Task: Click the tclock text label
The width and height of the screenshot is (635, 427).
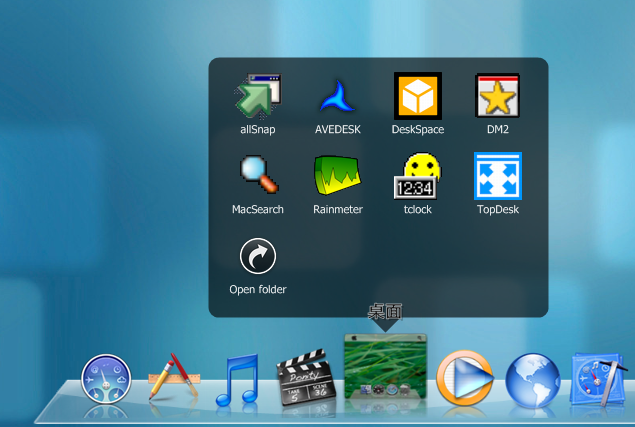Action: 418,209
